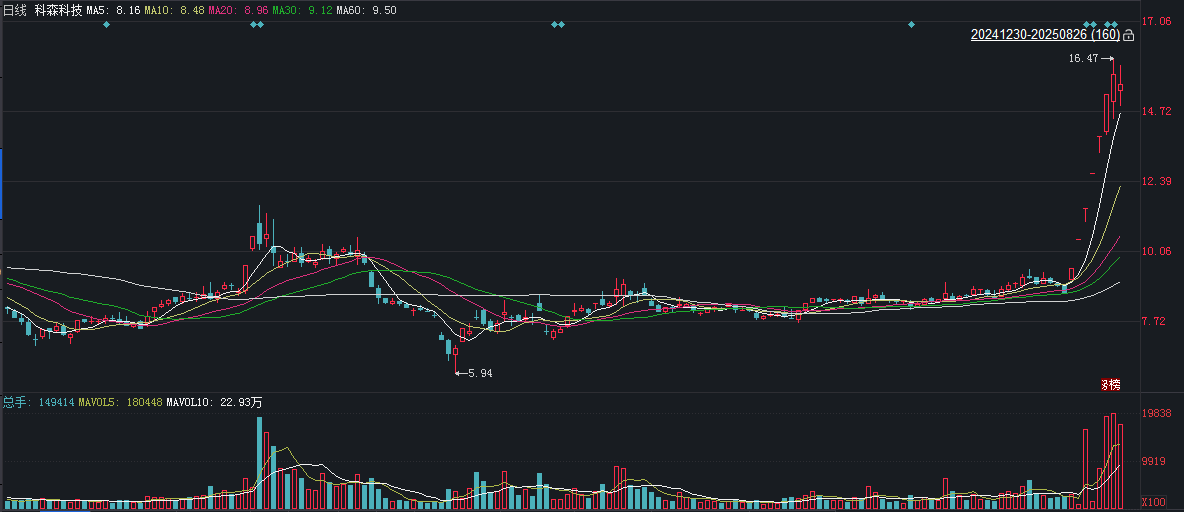The width and height of the screenshot is (1184, 512).
Task: Open the 20241230-20250826 date range link
Action: (x=1045, y=35)
